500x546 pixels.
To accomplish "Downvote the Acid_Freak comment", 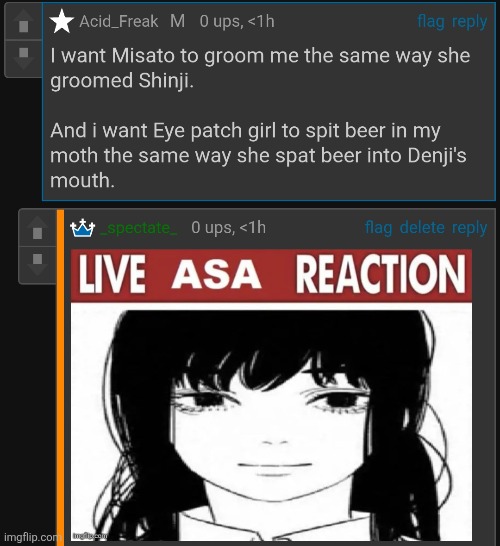I will [x=23, y=57].
